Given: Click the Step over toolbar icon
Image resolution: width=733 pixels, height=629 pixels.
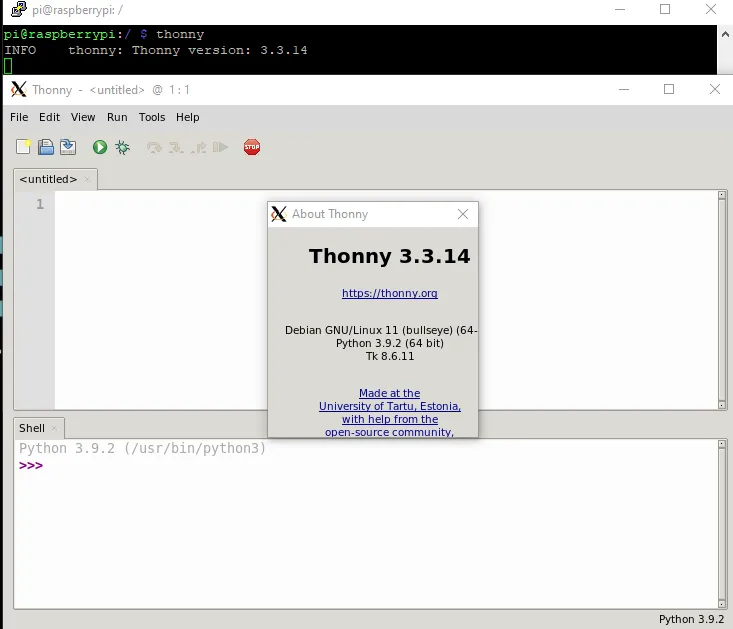Looking at the screenshot, I should (154, 148).
